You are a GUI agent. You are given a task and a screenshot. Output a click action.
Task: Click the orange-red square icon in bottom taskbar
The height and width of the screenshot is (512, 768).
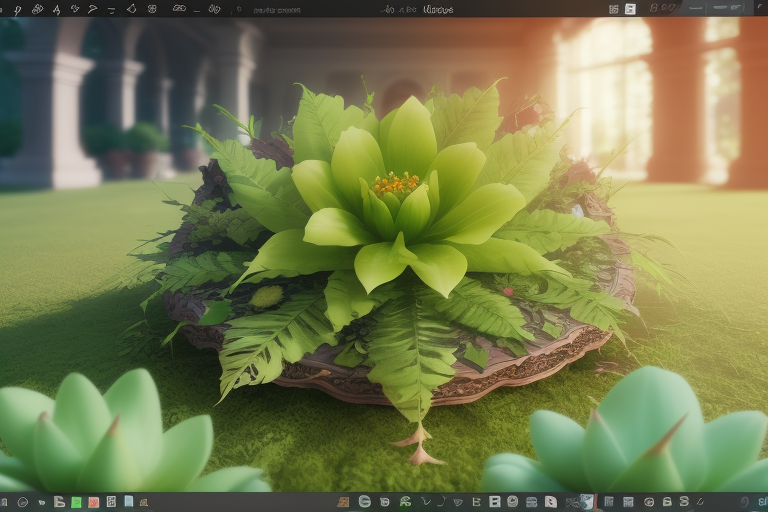pyautogui.click(x=93, y=501)
